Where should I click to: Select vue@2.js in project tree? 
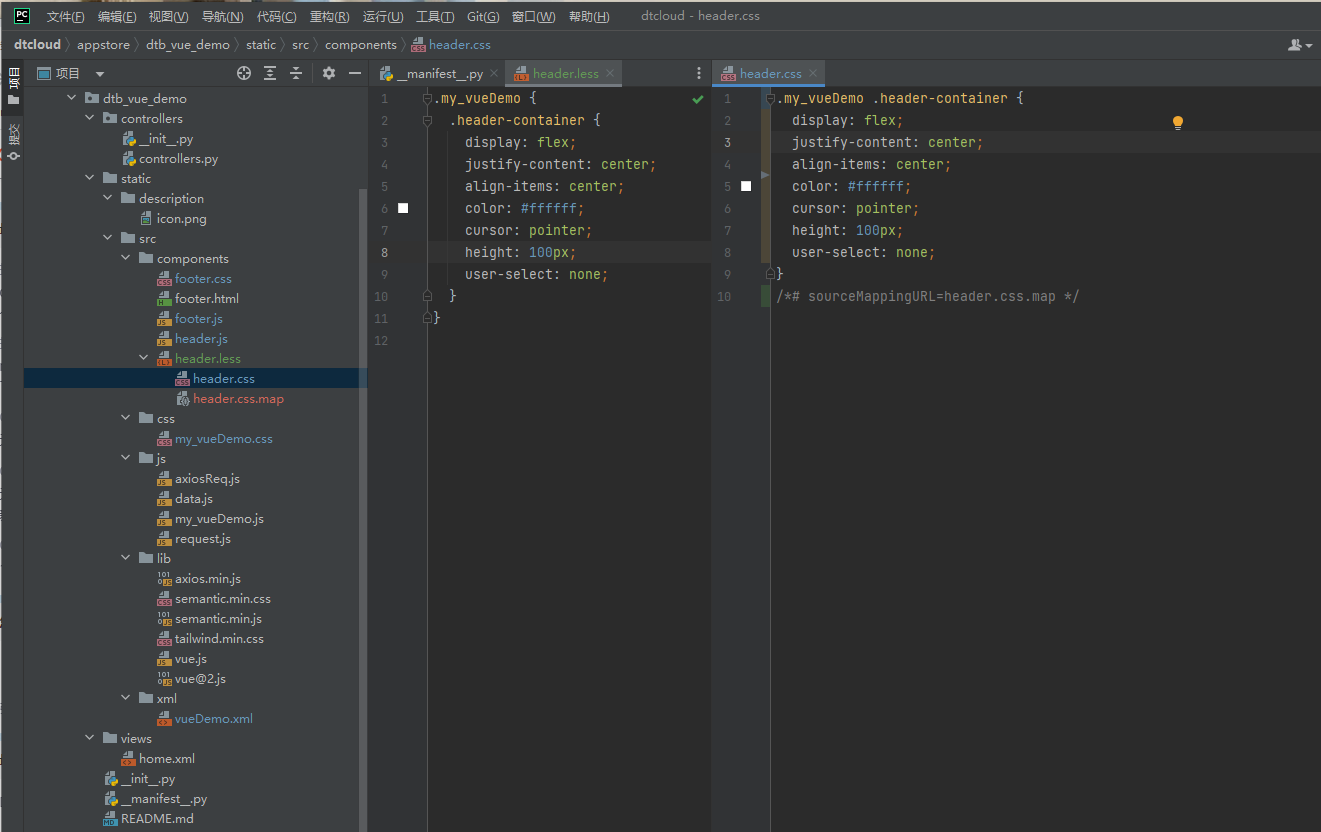(x=200, y=678)
